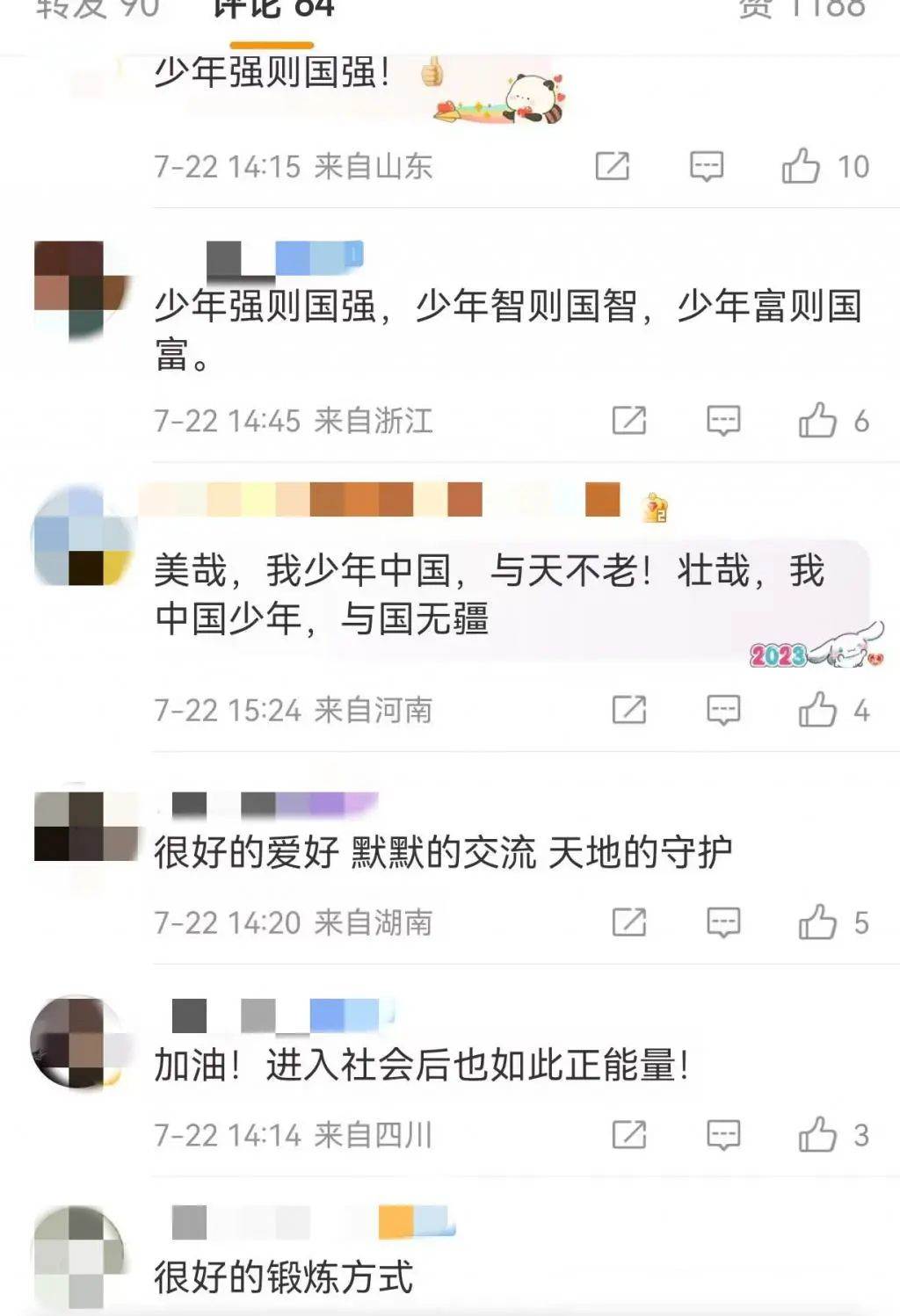The image size is (900, 1316).
Task: Share the 浙江 comment posted 14:45
Action: pyautogui.click(x=629, y=421)
